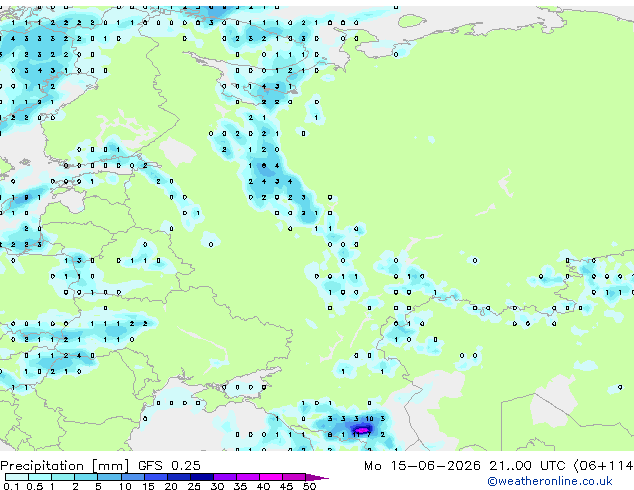Select the 30–35 mm legend color swatch

(225, 477)
